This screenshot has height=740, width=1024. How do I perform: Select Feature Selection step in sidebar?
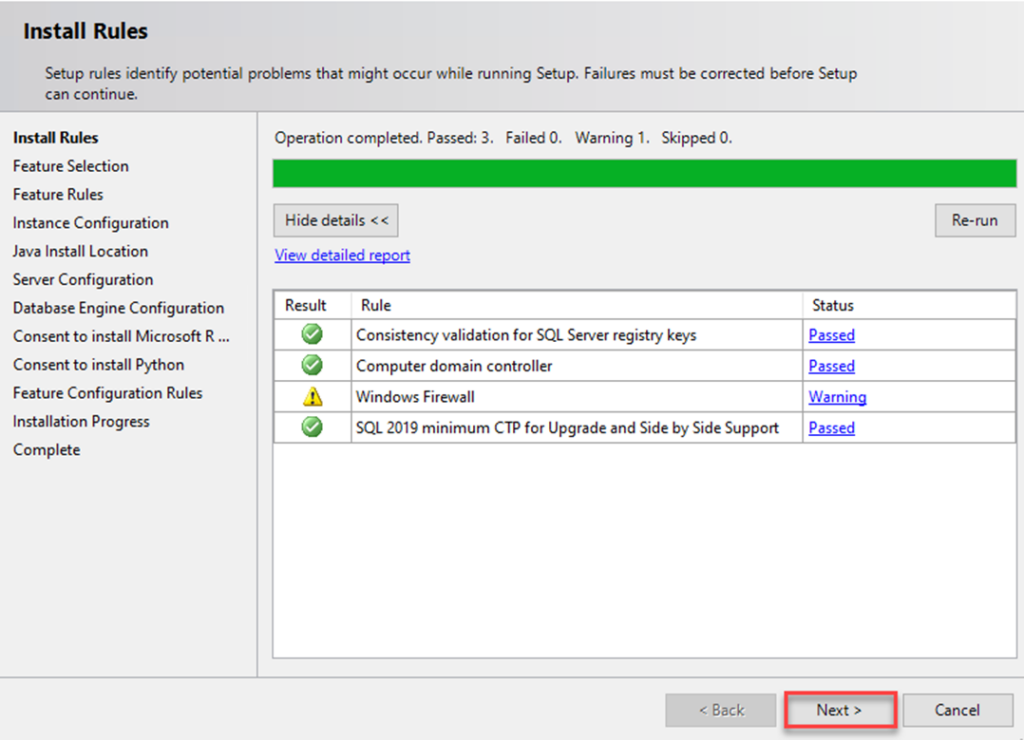(71, 166)
